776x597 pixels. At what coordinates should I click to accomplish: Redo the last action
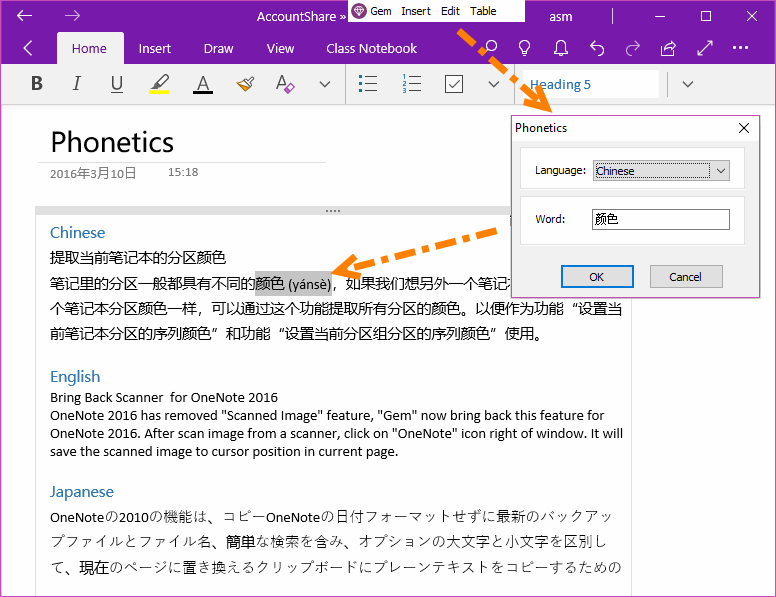632,48
